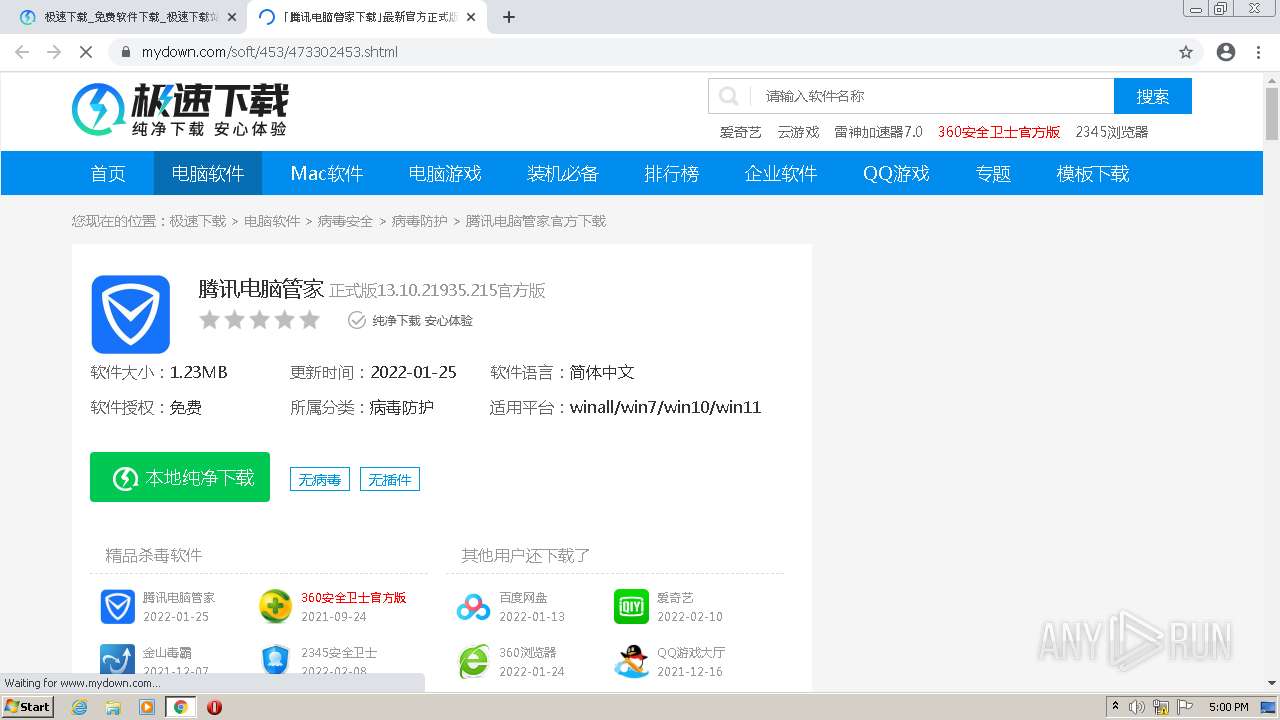The image size is (1280, 720).
Task: Click the first rating star
Action: click(209, 320)
